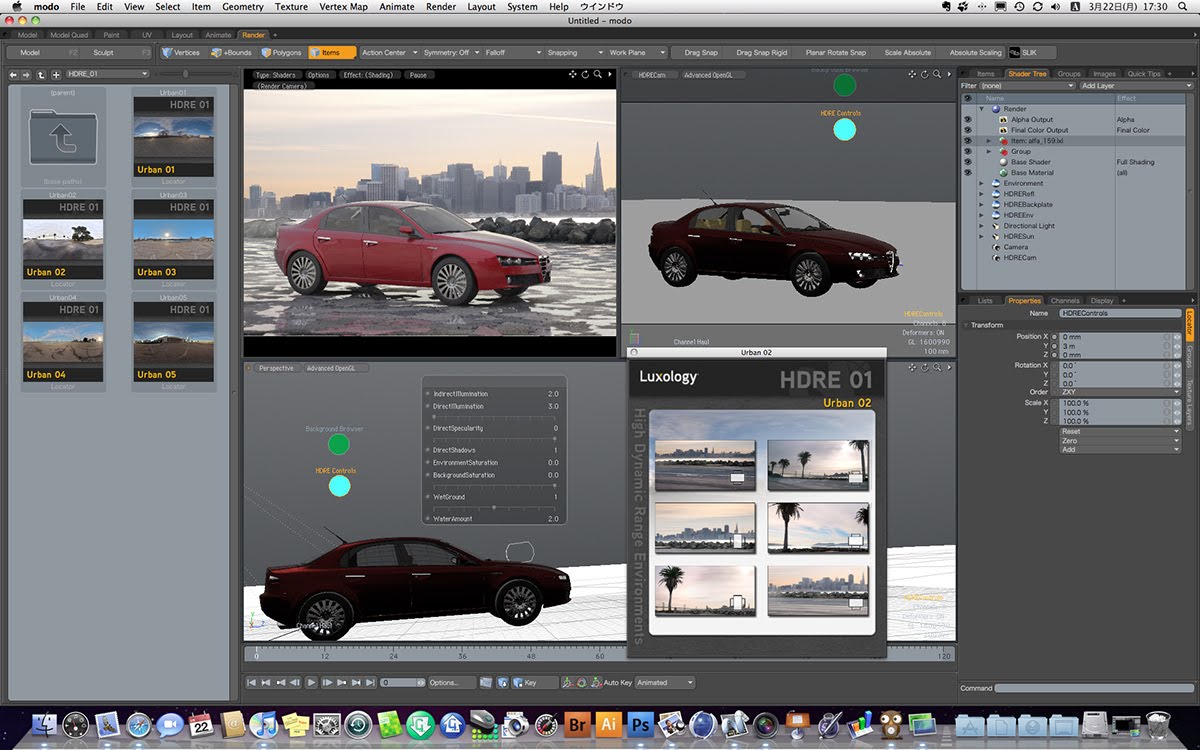Click the Options... button in timeline bar

point(452,682)
